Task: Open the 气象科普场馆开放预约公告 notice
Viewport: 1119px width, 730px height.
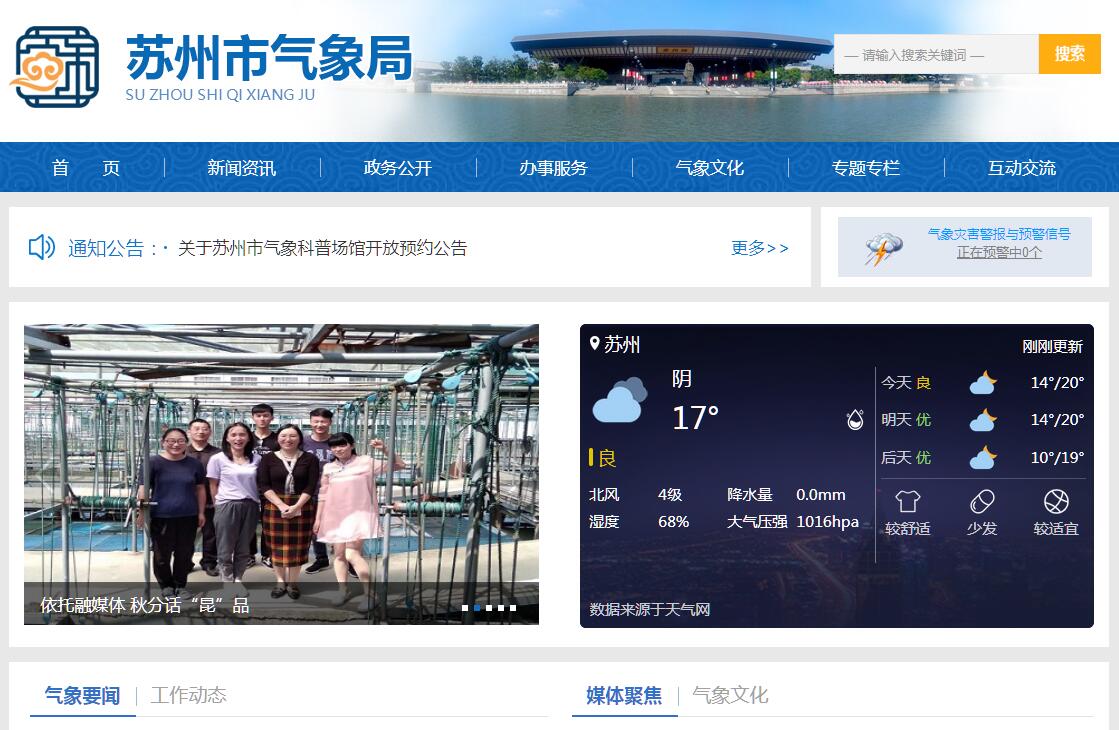Action: (x=322, y=248)
